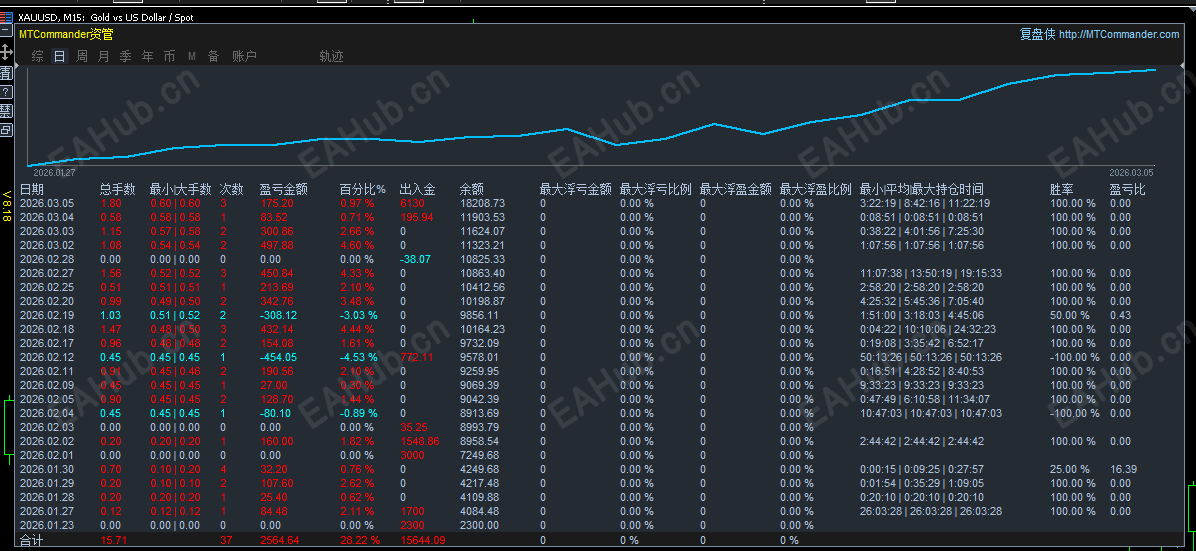Click the profit ratio value 16.39
Screen dimensions: 1196x551
(x=1124, y=469)
